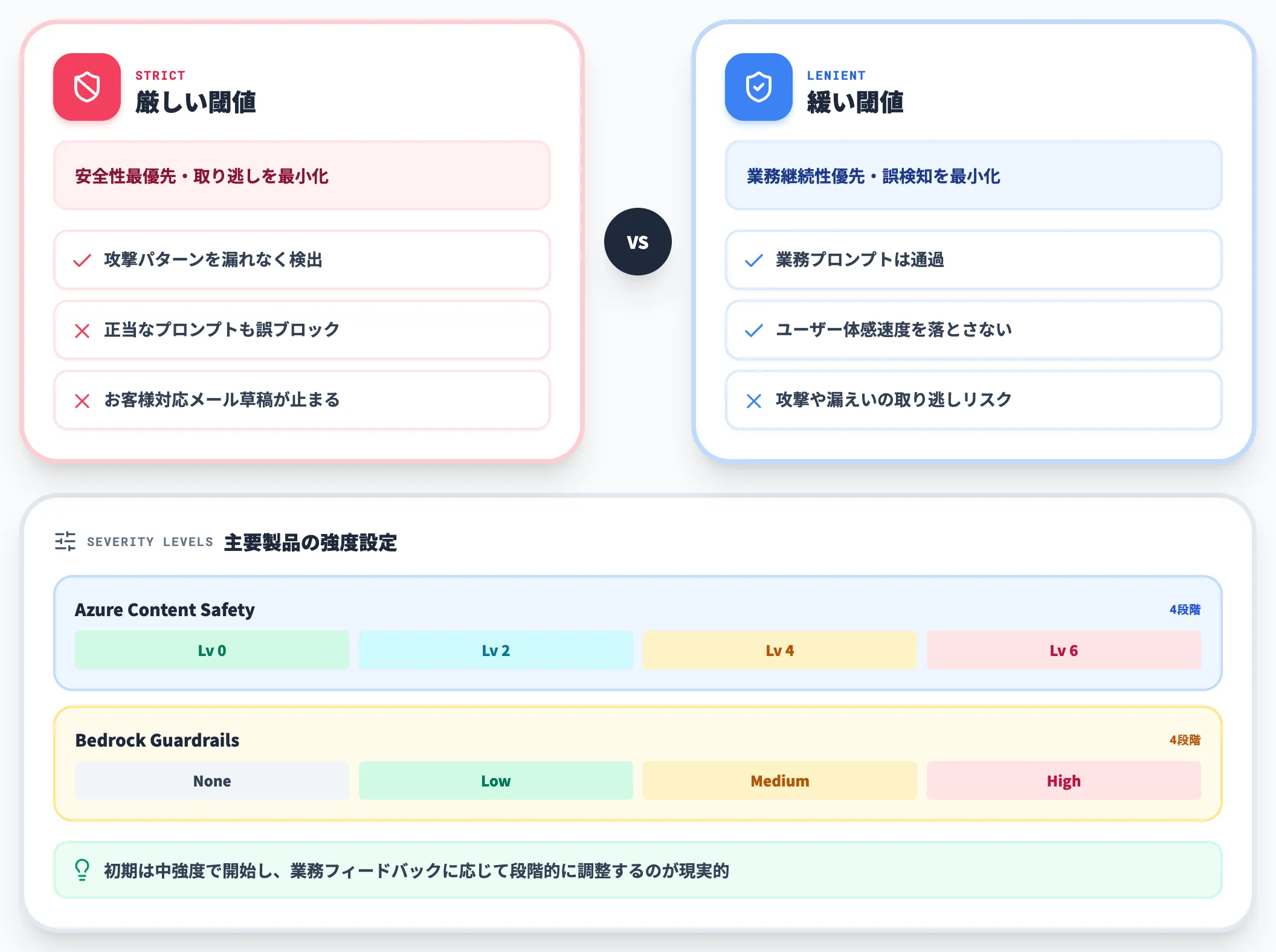Select the Lv 2 severity swatch

[496, 650]
